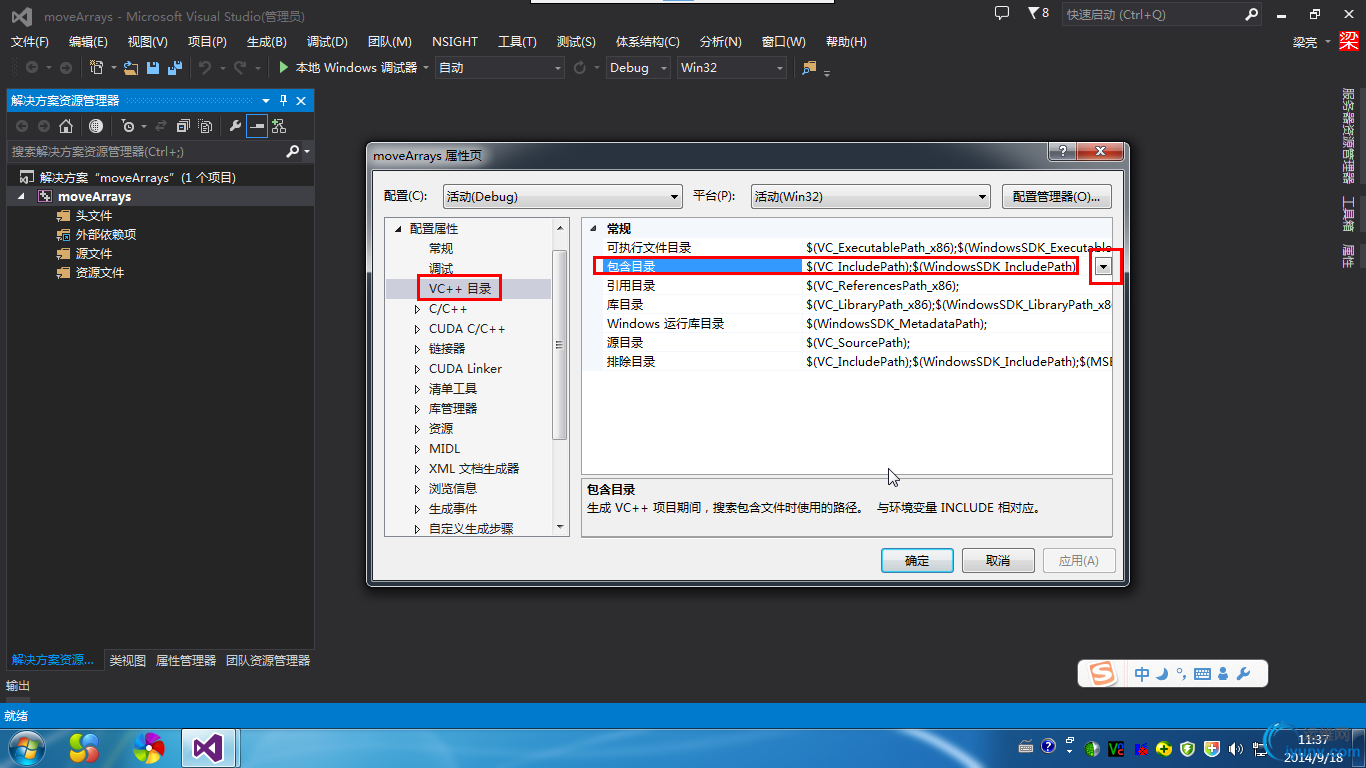This screenshot has width=1366, height=768.
Task: Expand the 链接器 tree node
Action: click(x=418, y=349)
